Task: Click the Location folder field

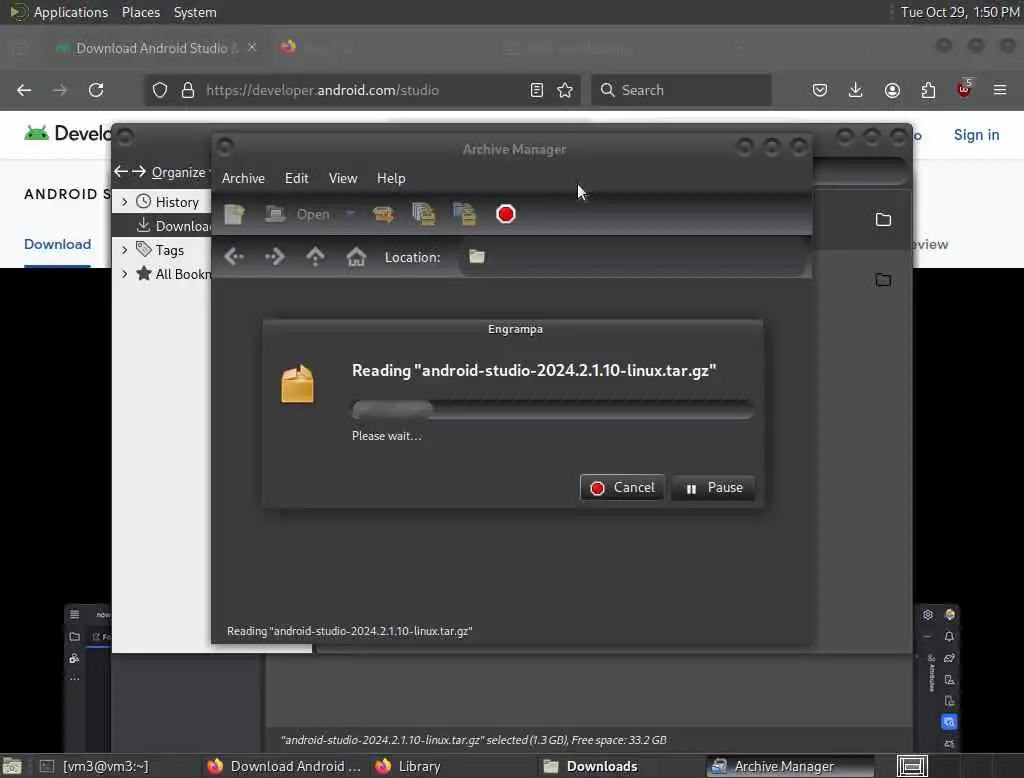Action: [x=632, y=257]
